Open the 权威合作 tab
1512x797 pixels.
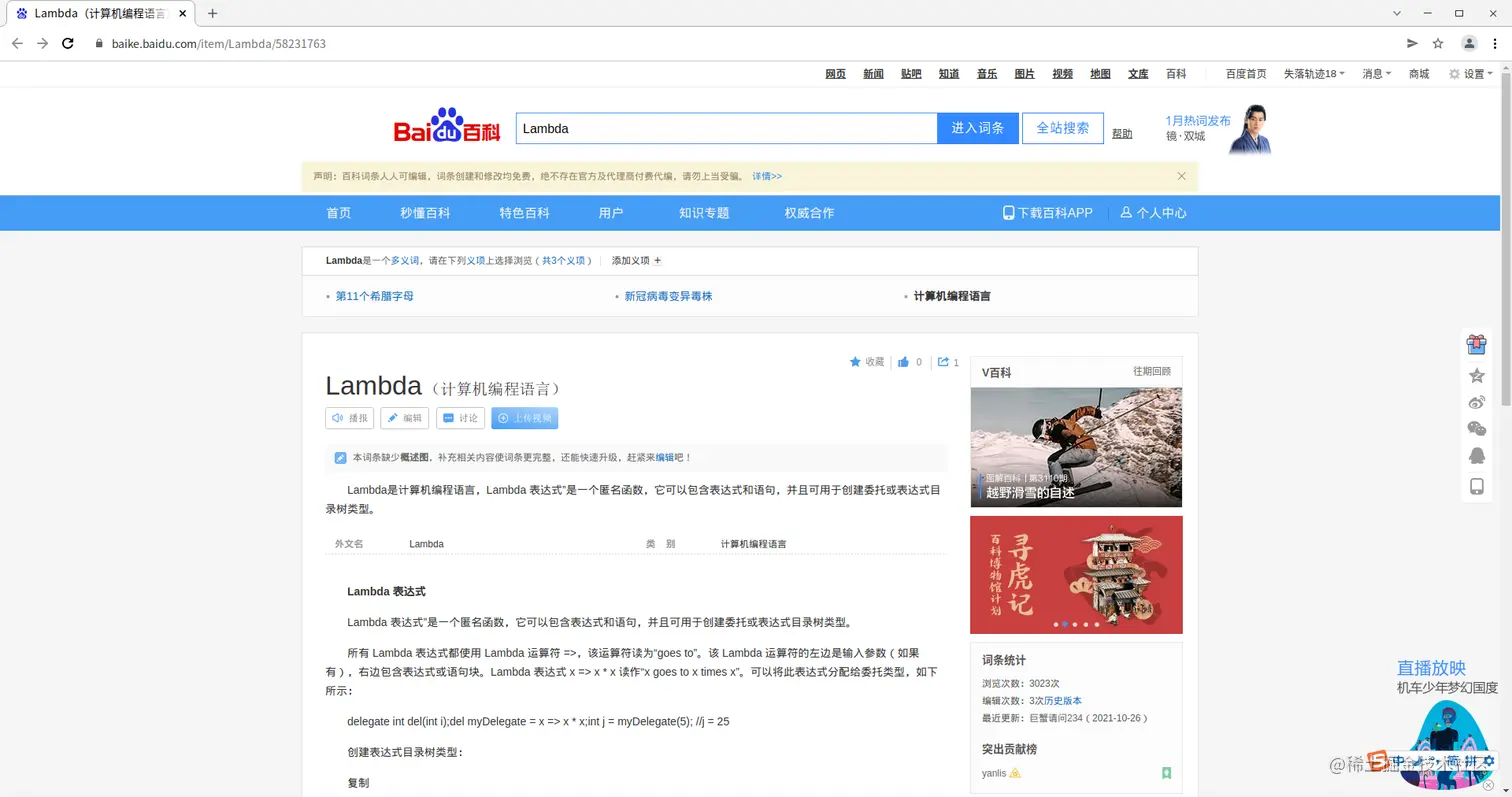click(809, 213)
